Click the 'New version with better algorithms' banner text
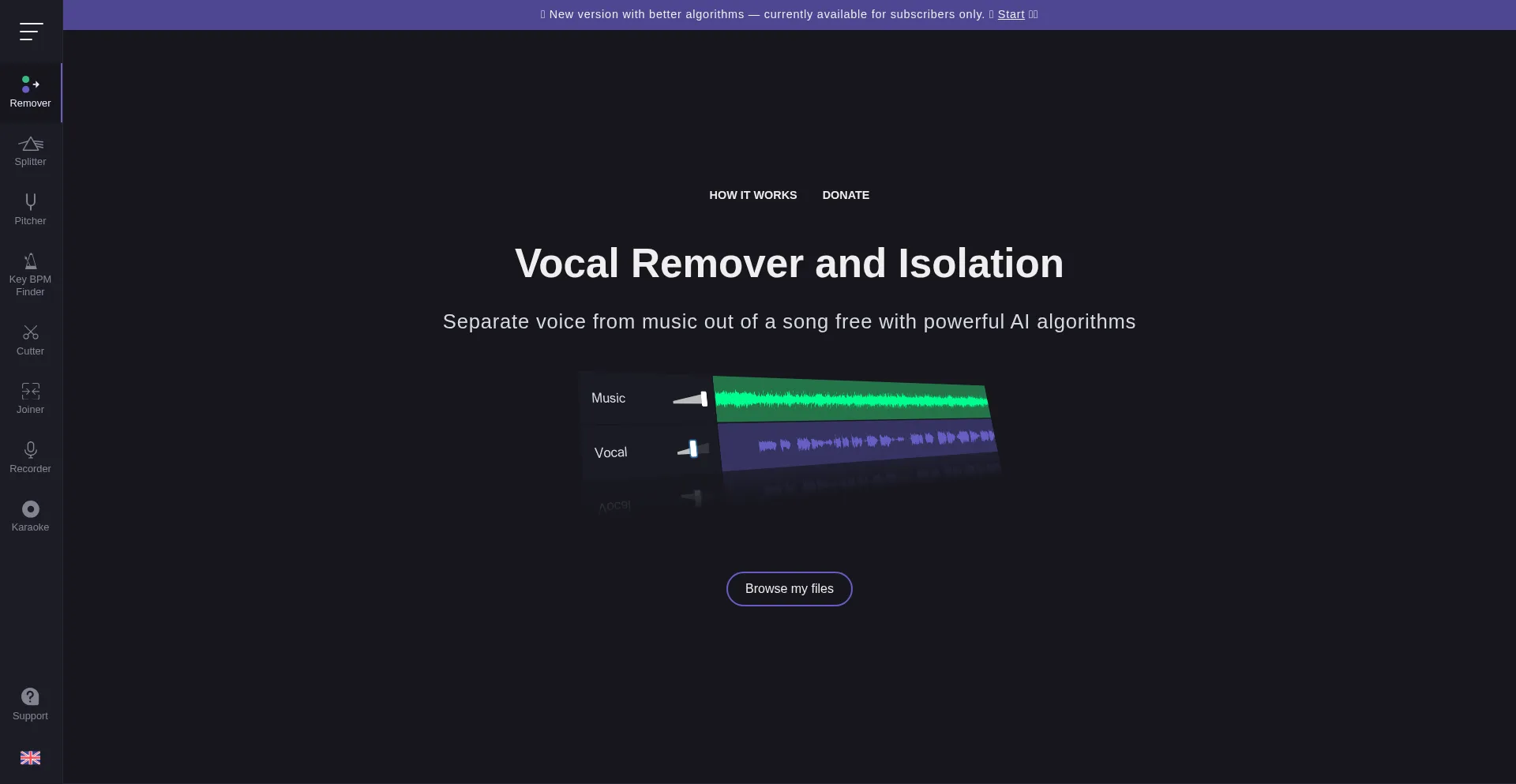Screen dimensions: 1516x784 click(766, 14)
